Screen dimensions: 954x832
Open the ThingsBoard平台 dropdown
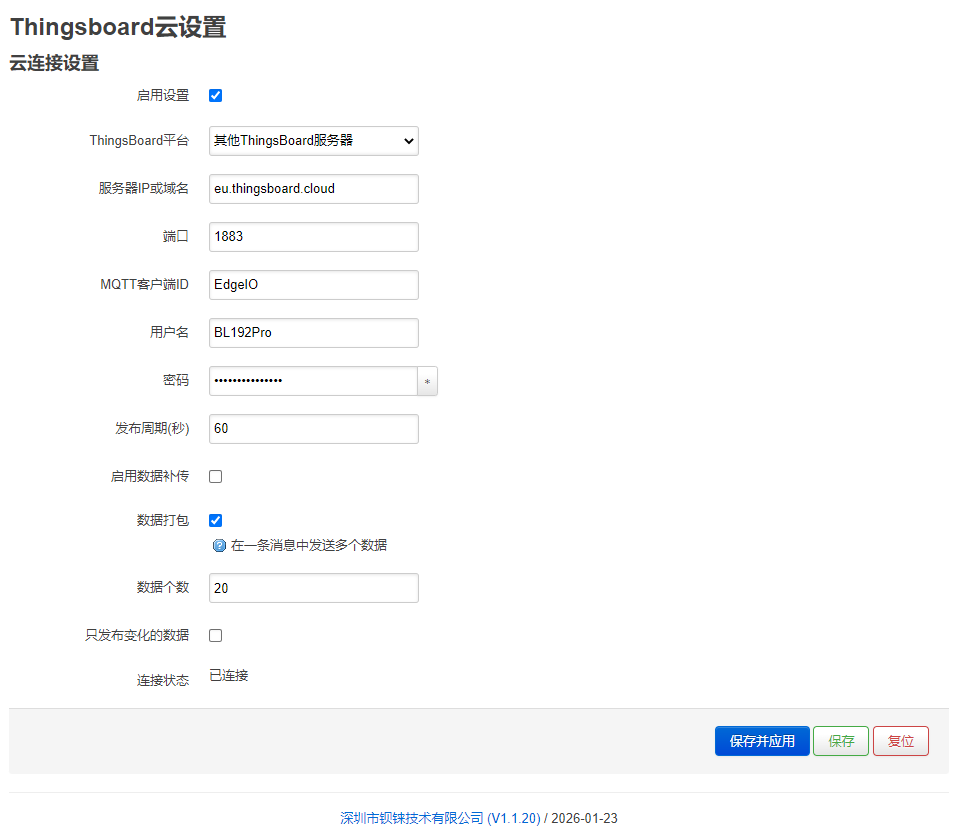point(314,141)
